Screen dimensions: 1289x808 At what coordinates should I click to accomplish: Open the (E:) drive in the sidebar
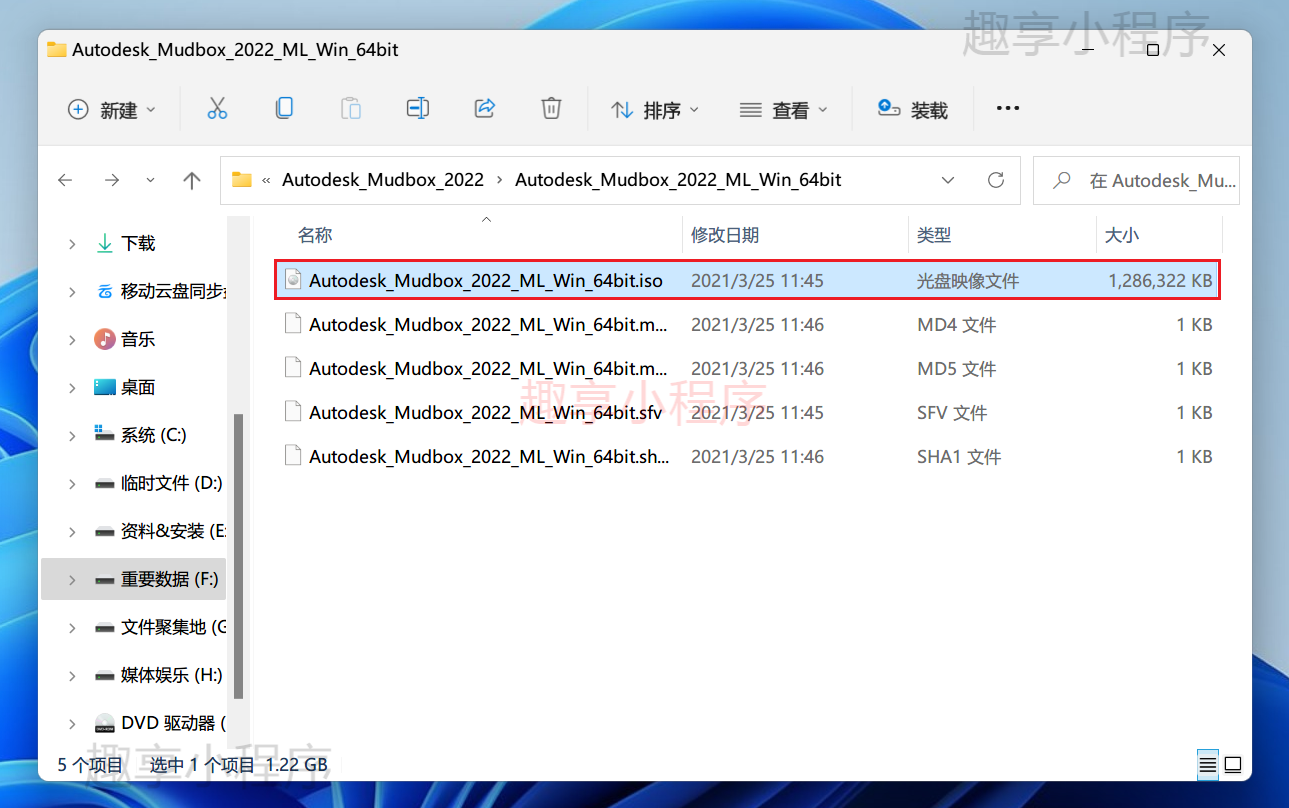160,531
